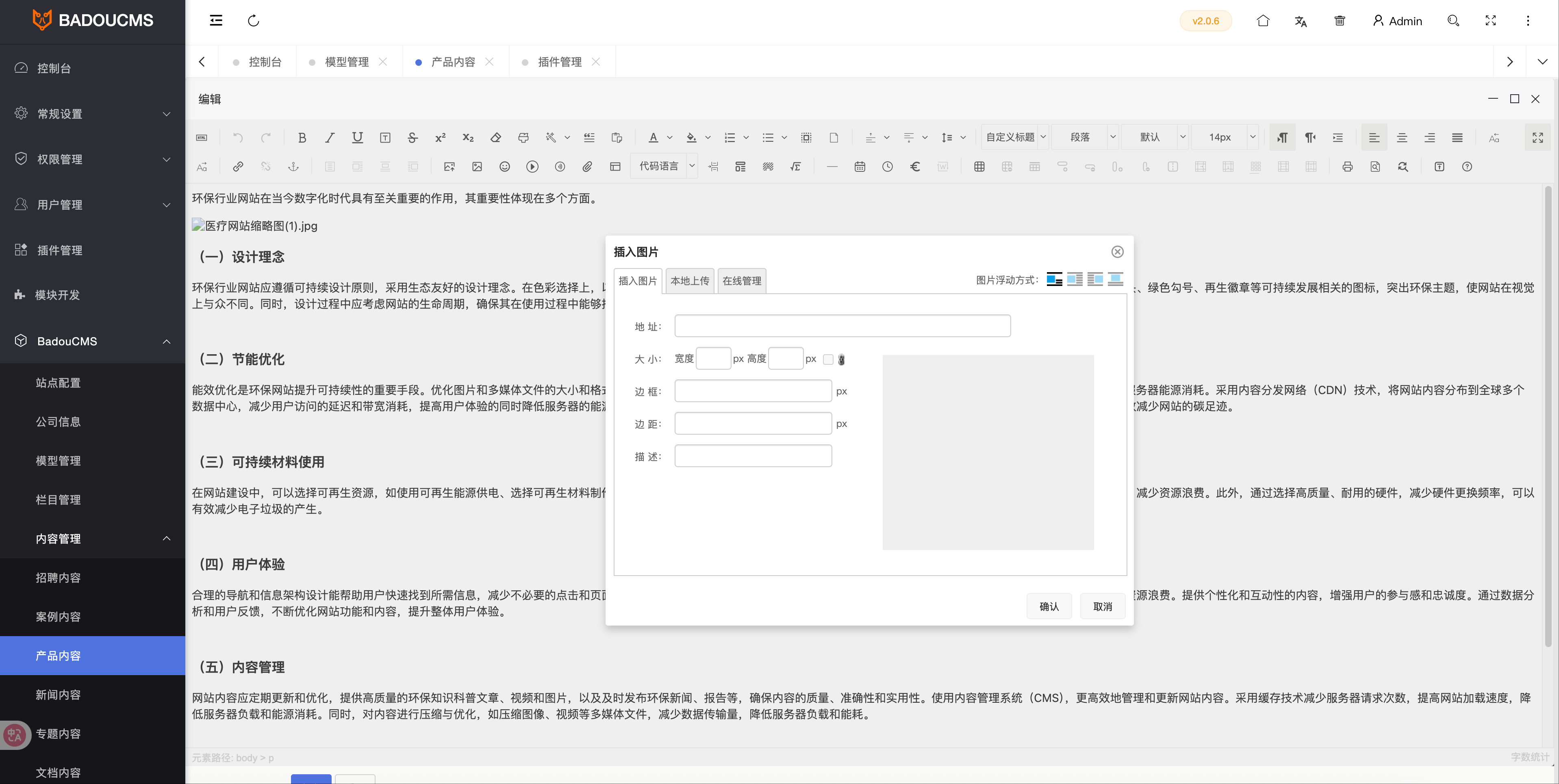Click the HTML source code icon

click(202, 137)
